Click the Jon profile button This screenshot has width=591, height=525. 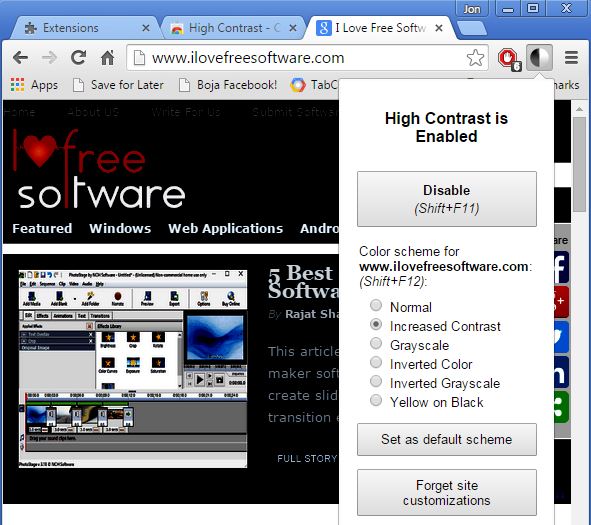click(472, 8)
